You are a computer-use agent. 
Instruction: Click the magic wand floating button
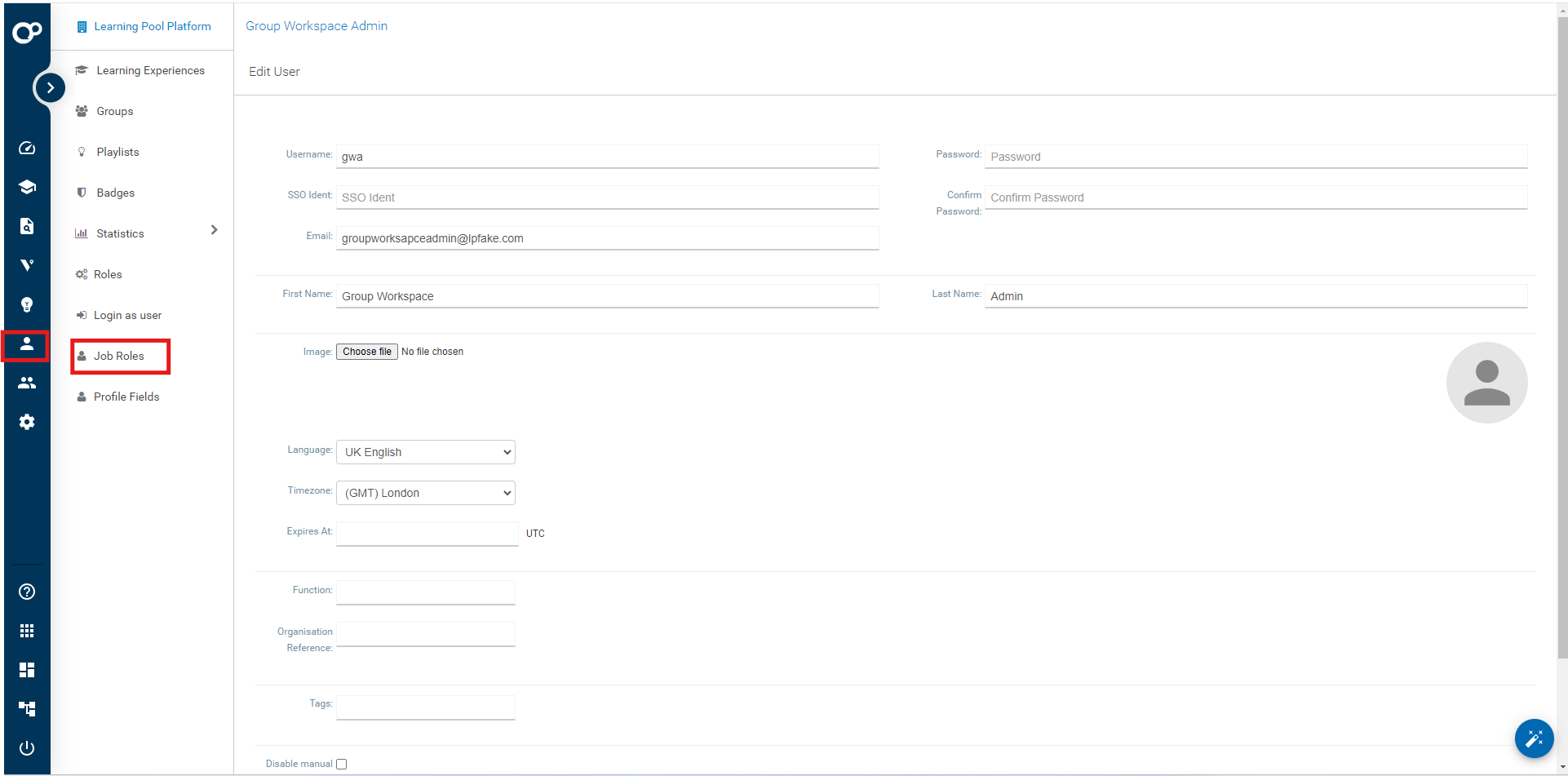[1534, 738]
